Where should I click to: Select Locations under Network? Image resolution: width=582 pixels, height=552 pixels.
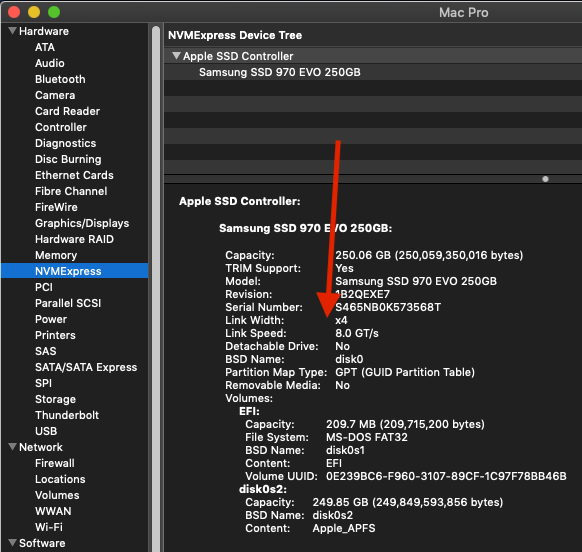click(x=60, y=478)
